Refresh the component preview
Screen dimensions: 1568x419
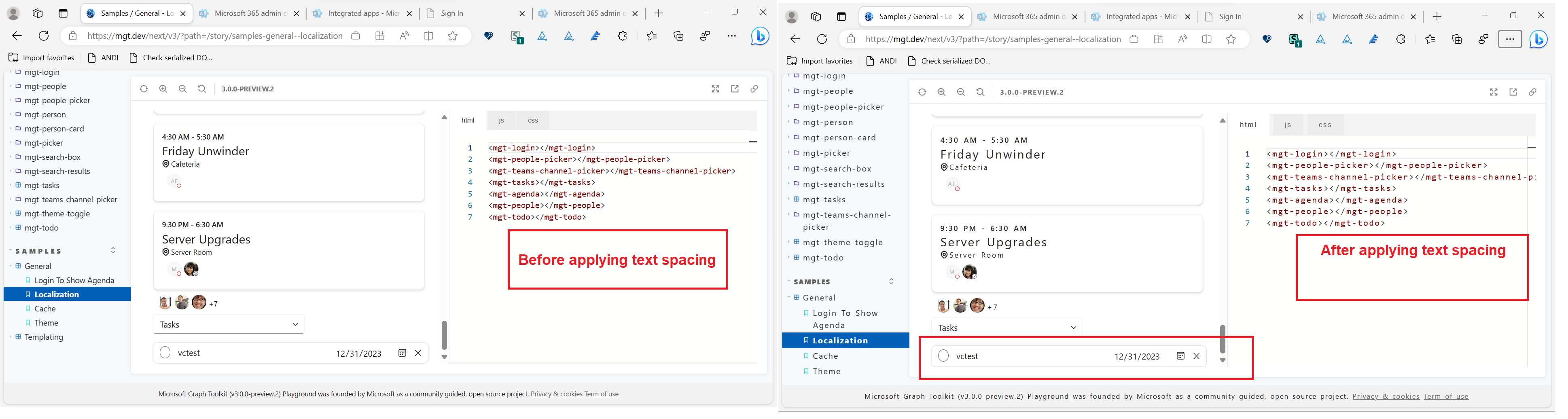pyautogui.click(x=144, y=89)
